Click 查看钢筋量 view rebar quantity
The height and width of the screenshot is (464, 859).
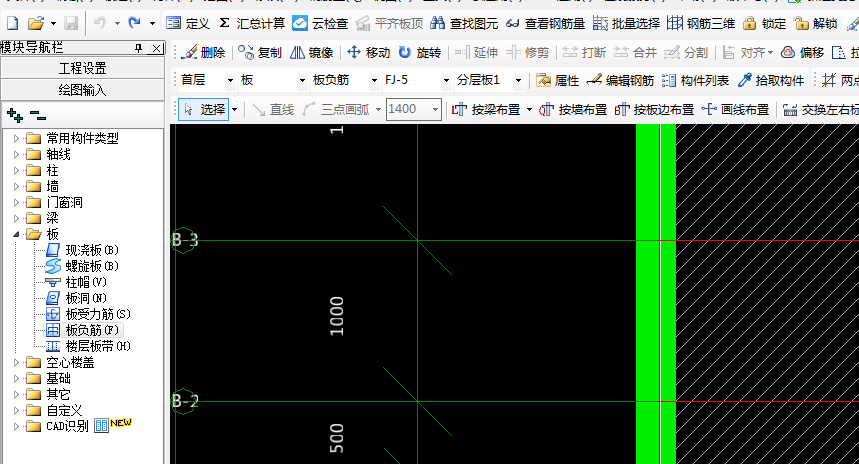(545, 23)
